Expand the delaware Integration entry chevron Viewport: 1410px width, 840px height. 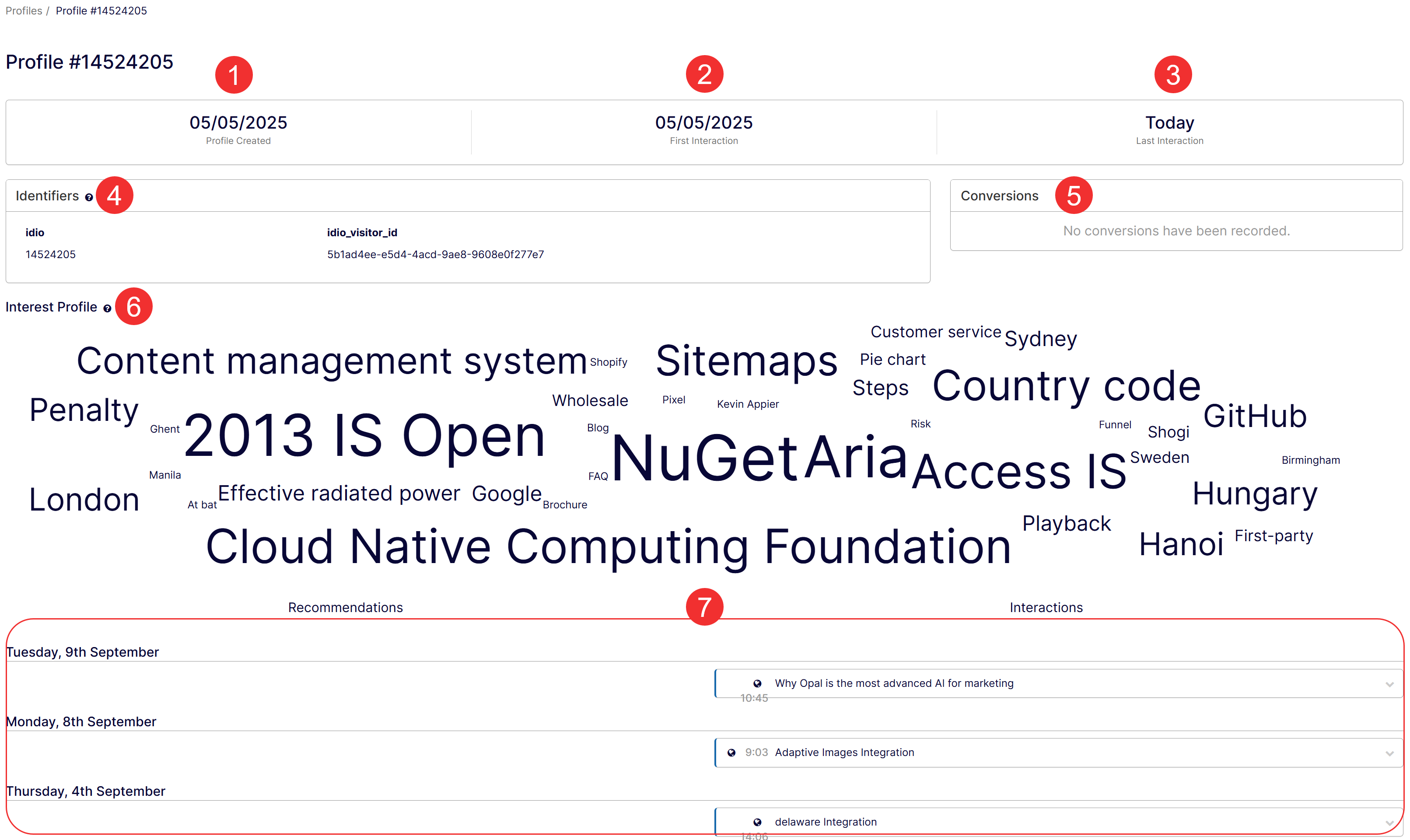tap(1389, 823)
